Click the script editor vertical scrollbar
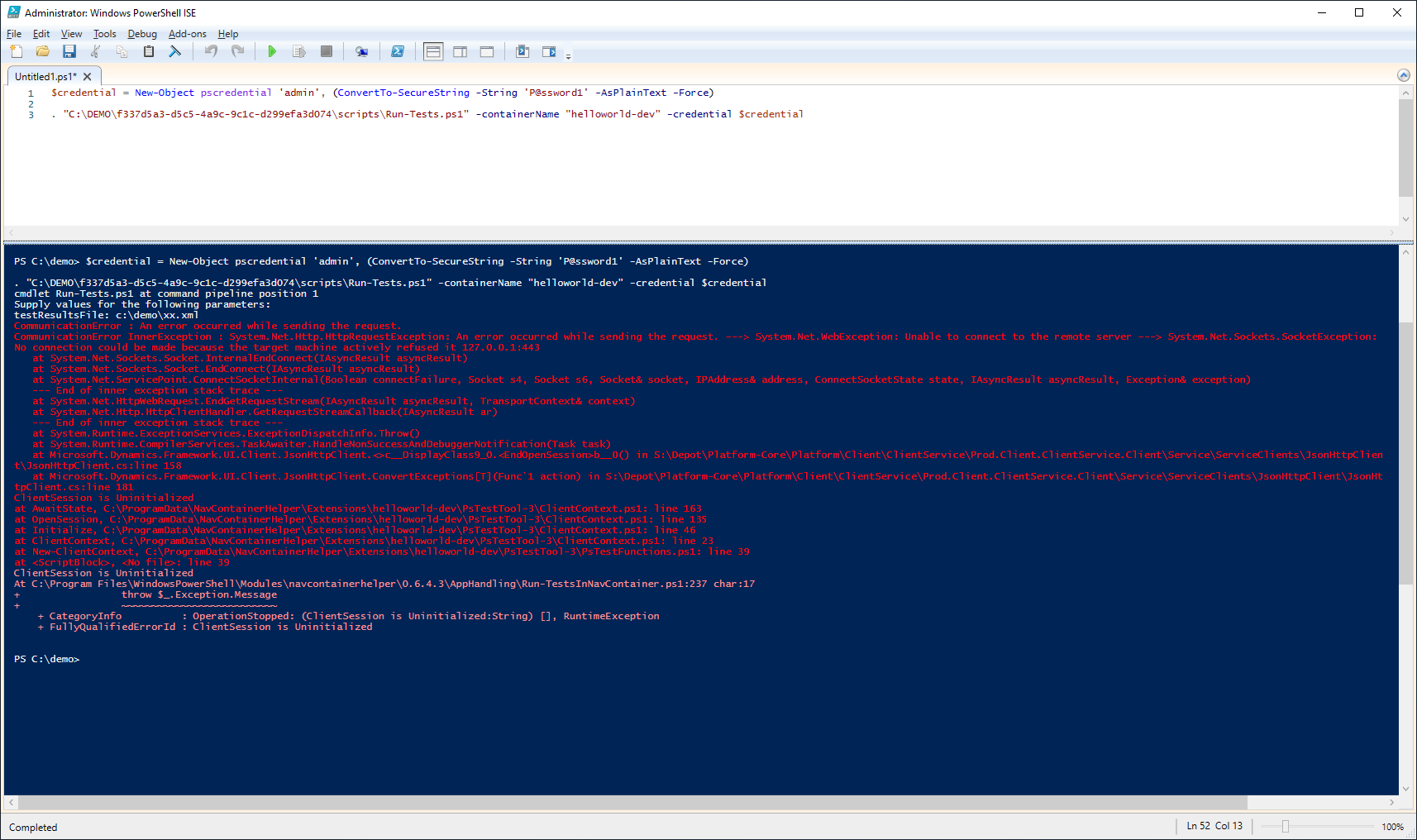 1405,149
